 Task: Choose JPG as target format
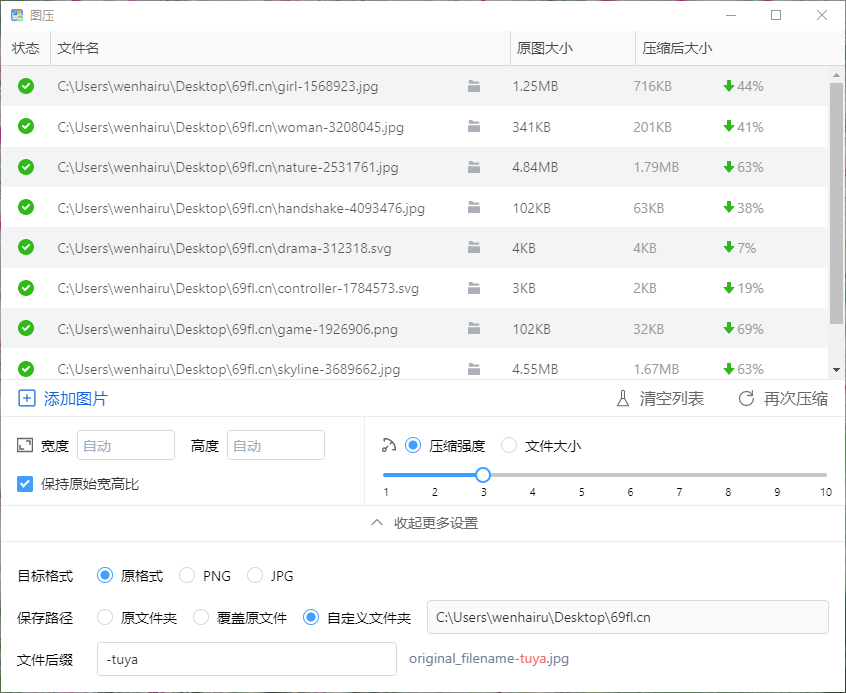[x=255, y=575]
